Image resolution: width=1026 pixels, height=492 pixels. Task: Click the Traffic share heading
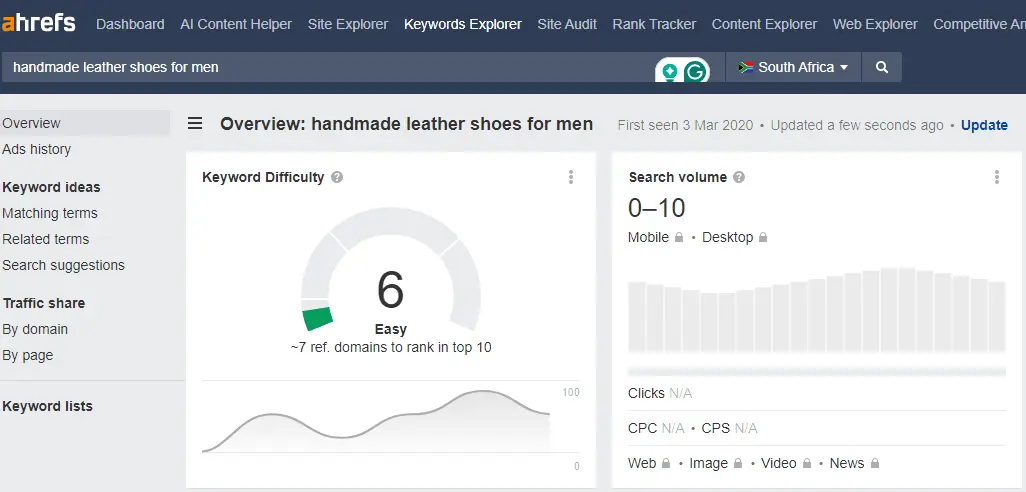tap(44, 304)
